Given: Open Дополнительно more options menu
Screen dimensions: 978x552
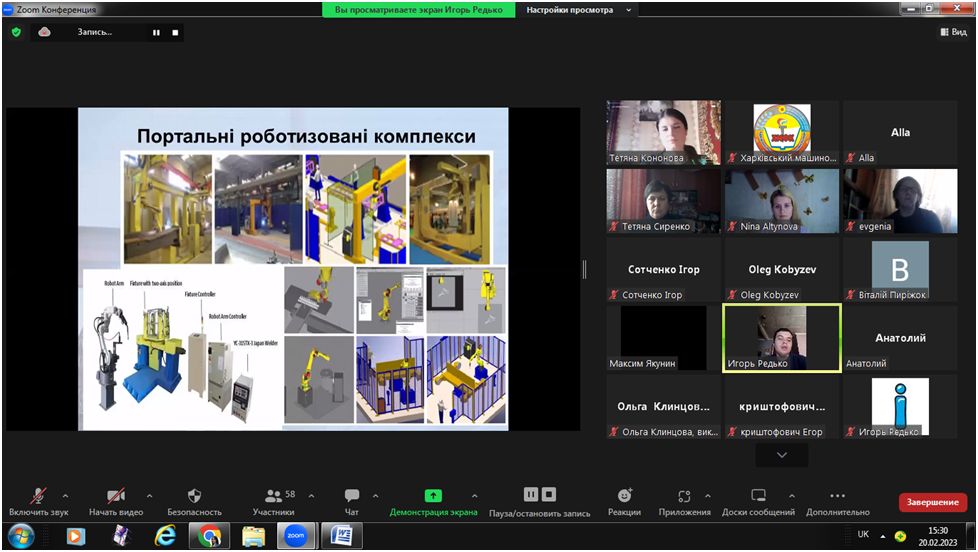Looking at the screenshot, I should (838, 502).
